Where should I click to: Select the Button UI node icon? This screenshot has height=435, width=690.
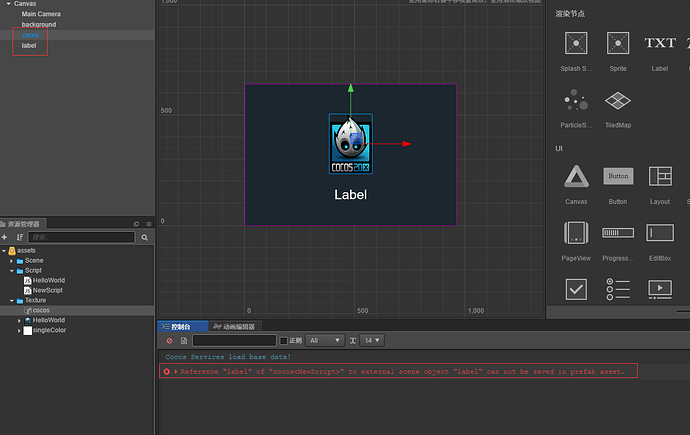point(618,176)
